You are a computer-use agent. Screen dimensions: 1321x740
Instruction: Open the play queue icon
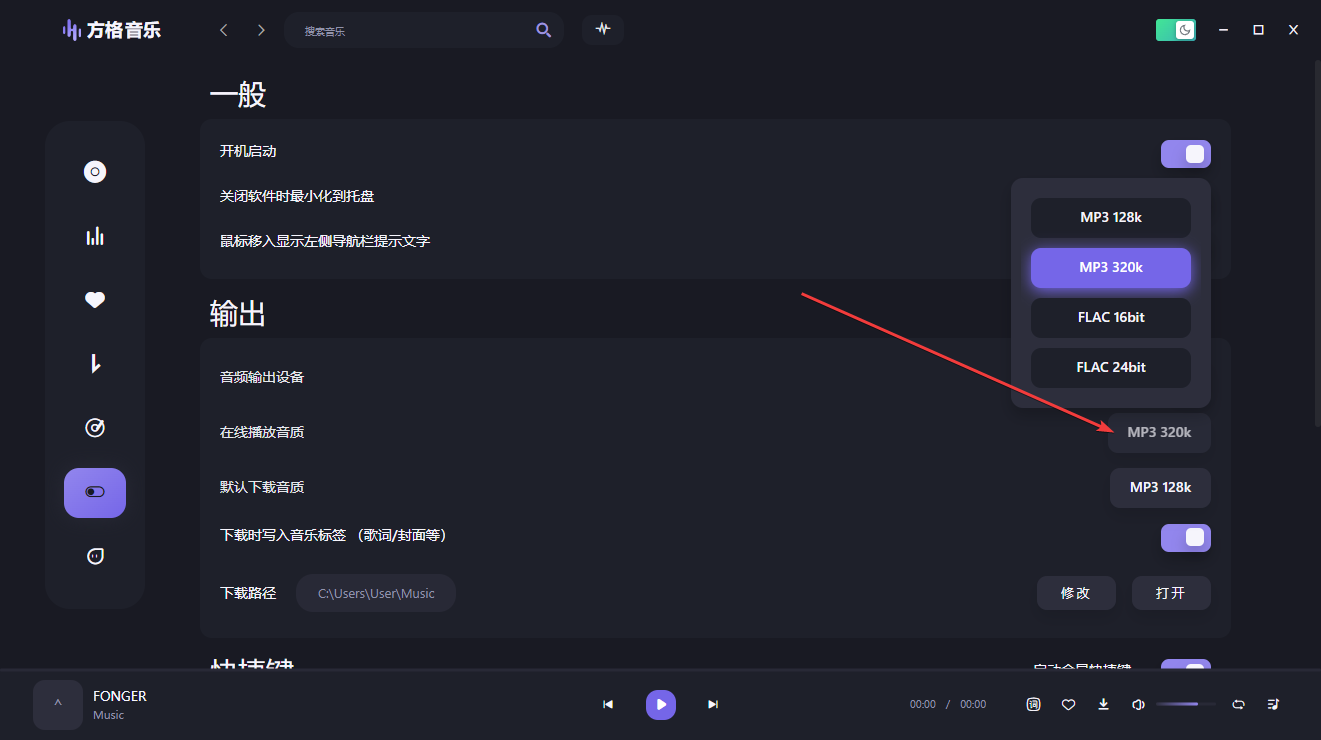point(1273,704)
